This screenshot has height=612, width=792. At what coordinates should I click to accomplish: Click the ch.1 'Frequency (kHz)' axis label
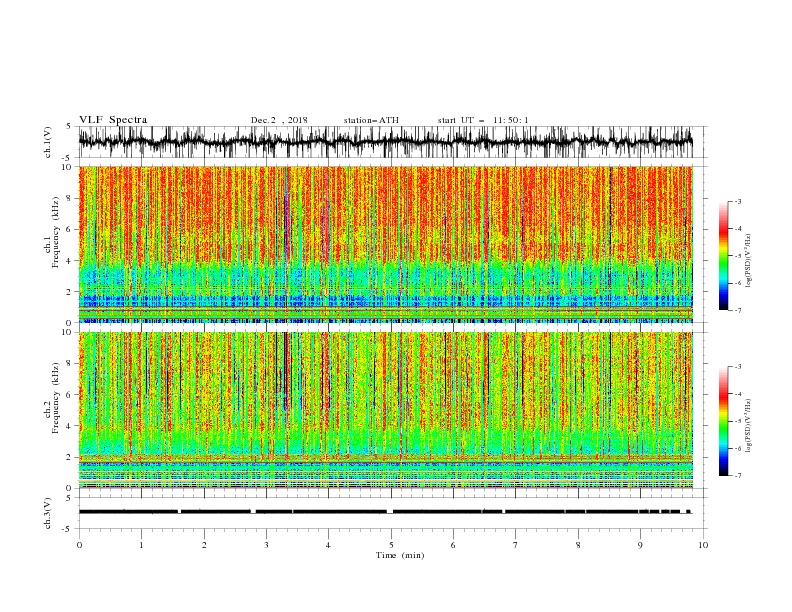(55, 232)
